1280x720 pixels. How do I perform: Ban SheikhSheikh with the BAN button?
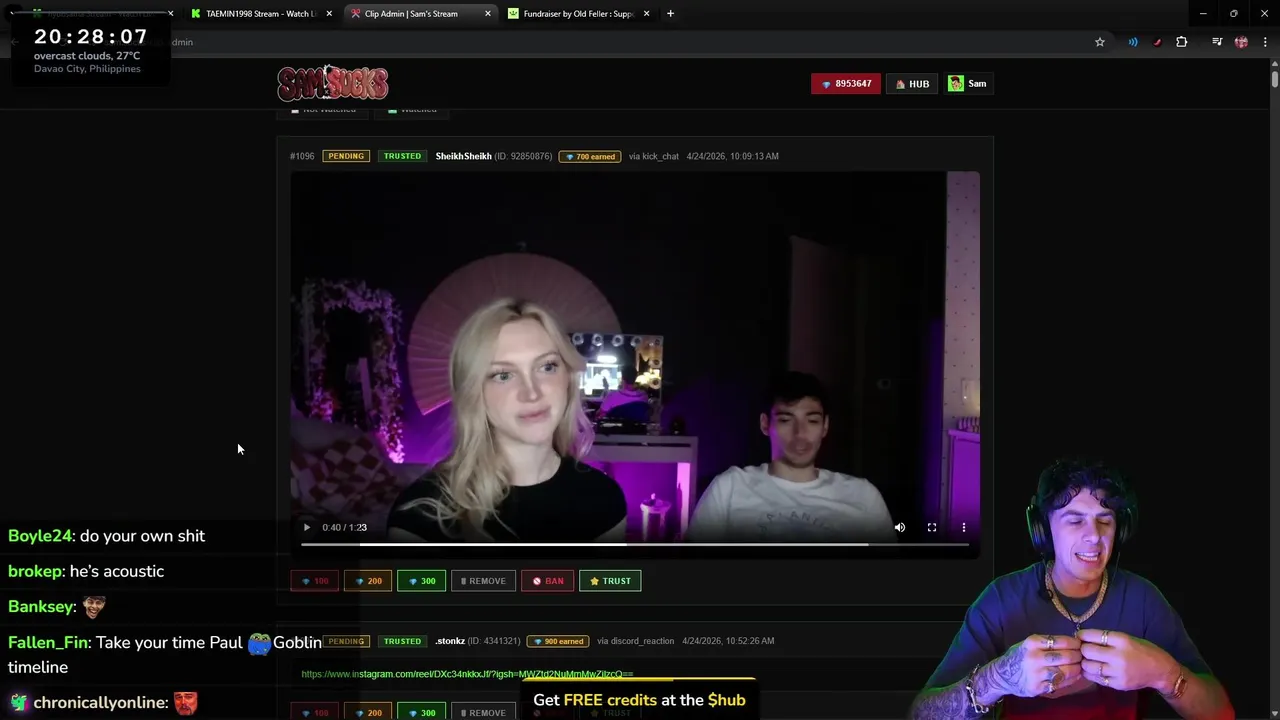547,581
